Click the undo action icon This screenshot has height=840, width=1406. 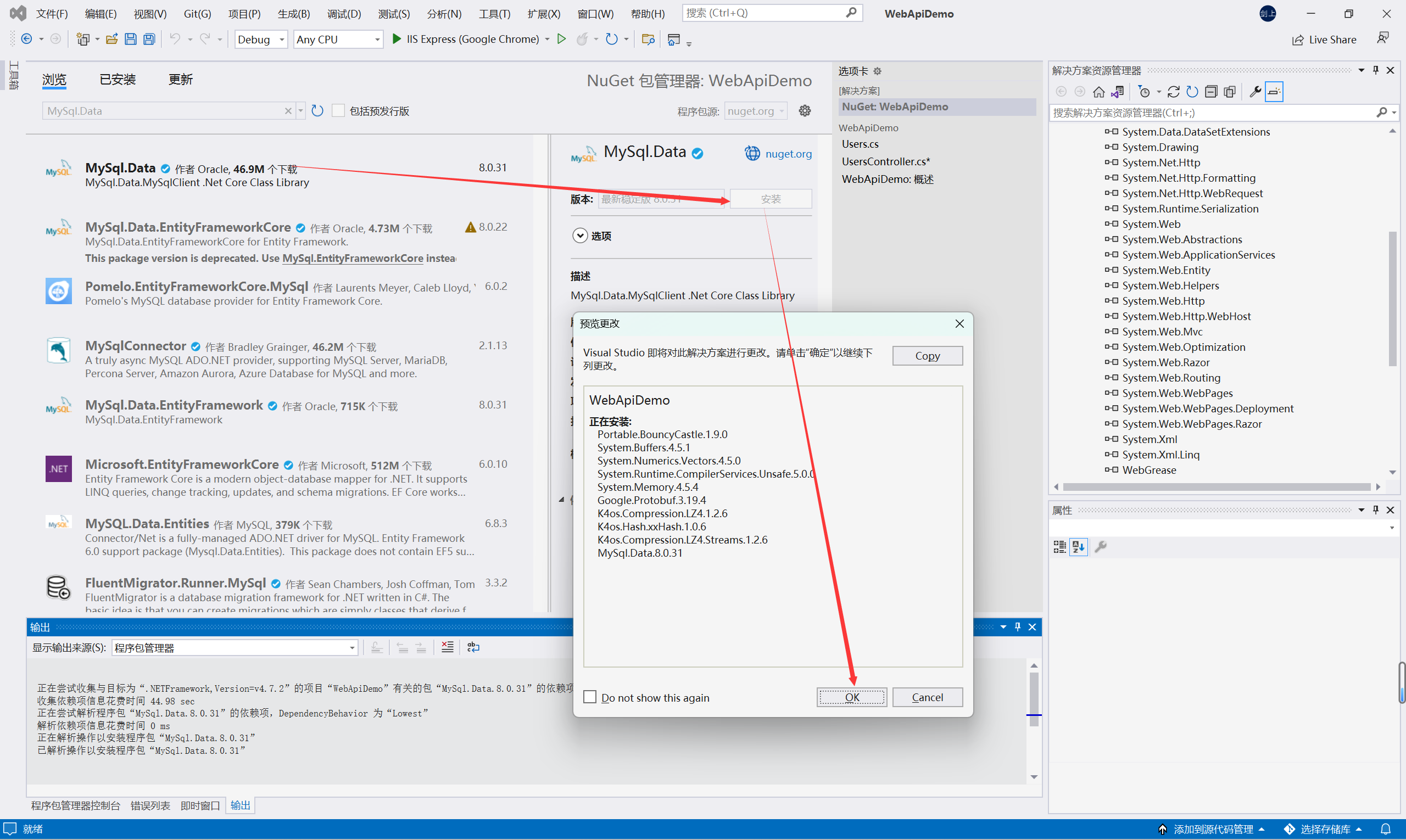(x=175, y=38)
